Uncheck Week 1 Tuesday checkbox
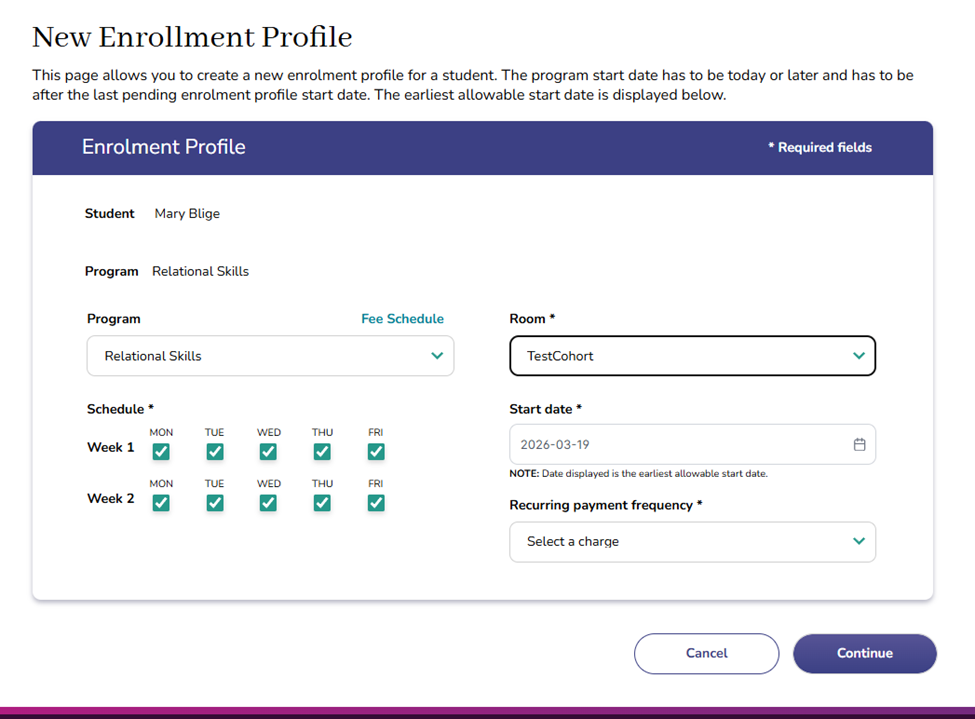The height and width of the screenshot is (719, 975). point(215,452)
